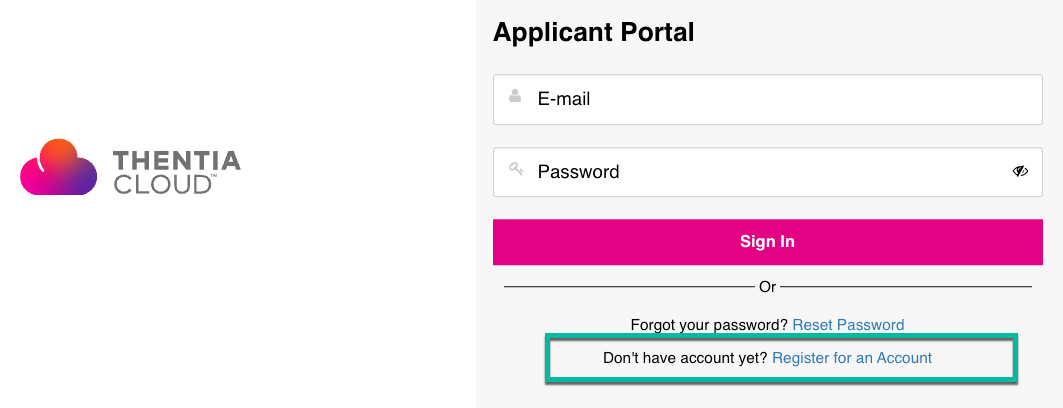Screen dimensions: 1063x408
Task: Focus the E-mail input field
Action: (767, 100)
